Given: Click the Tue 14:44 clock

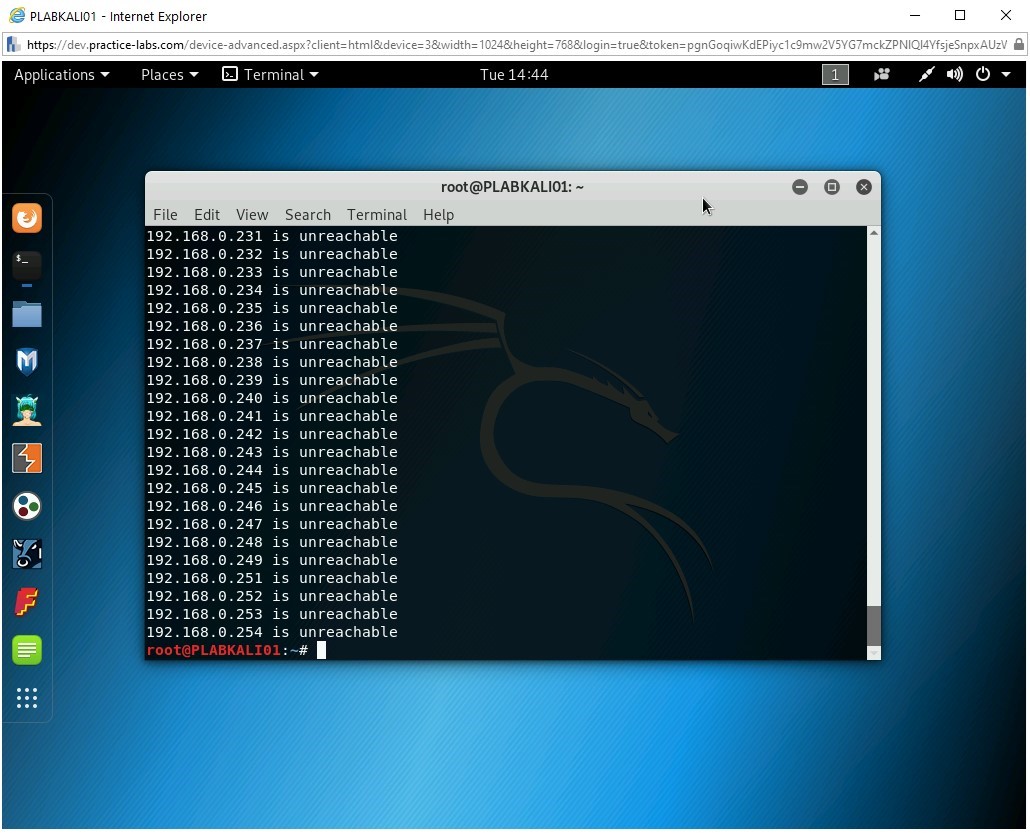Looking at the screenshot, I should pyautogui.click(x=514, y=75).
